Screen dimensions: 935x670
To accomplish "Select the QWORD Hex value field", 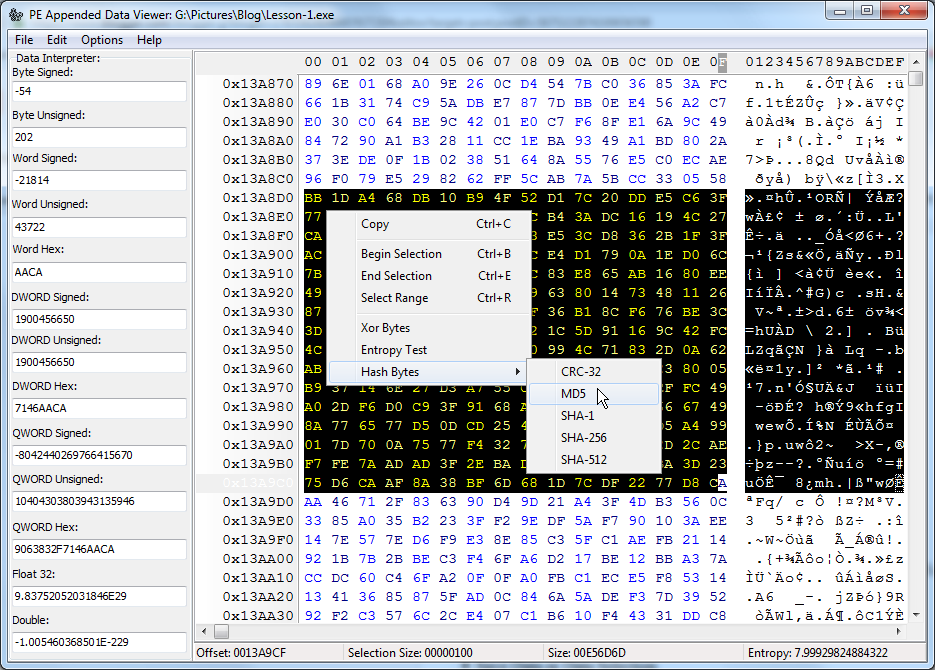I will click(x=97, y=549).
